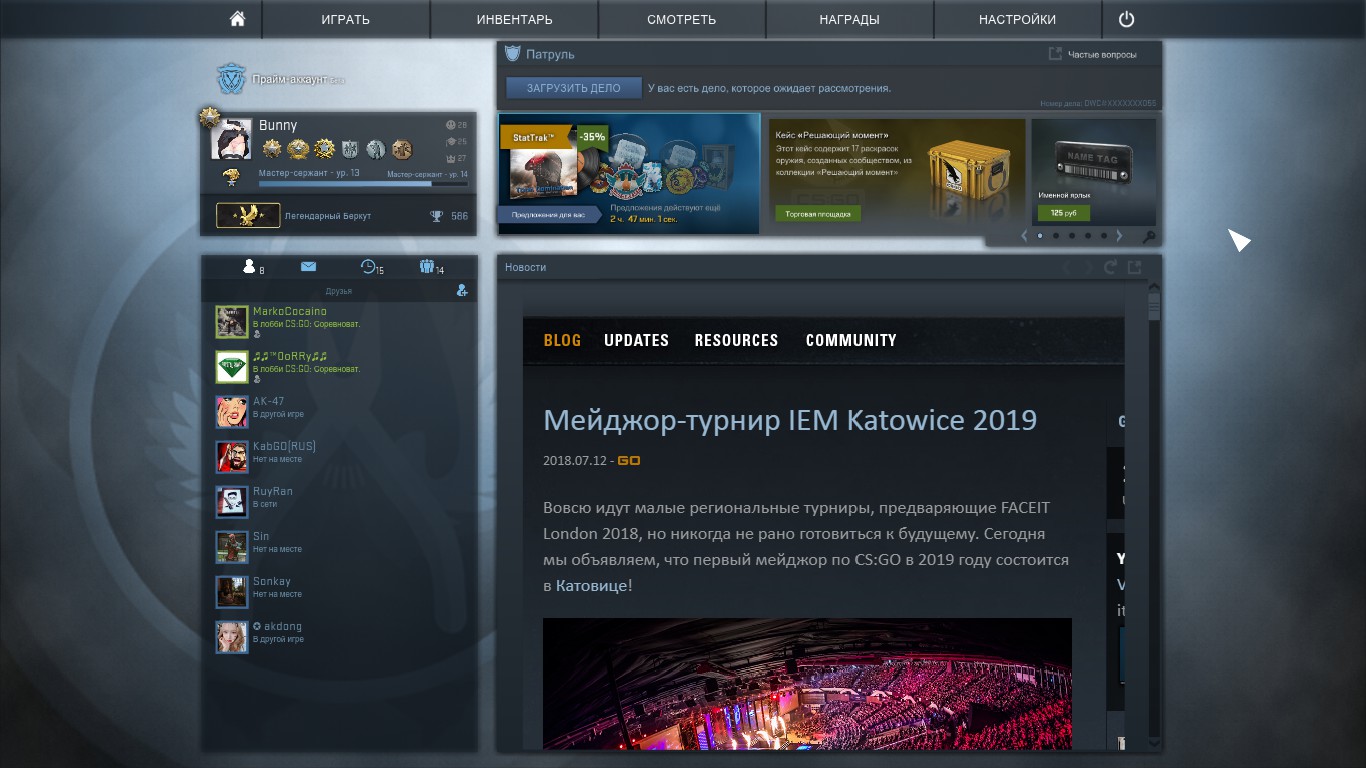Viewport: 1366px width, 768px height.
Task: Click the store magnifier search icon
Action: click(x=1149, y=237)
